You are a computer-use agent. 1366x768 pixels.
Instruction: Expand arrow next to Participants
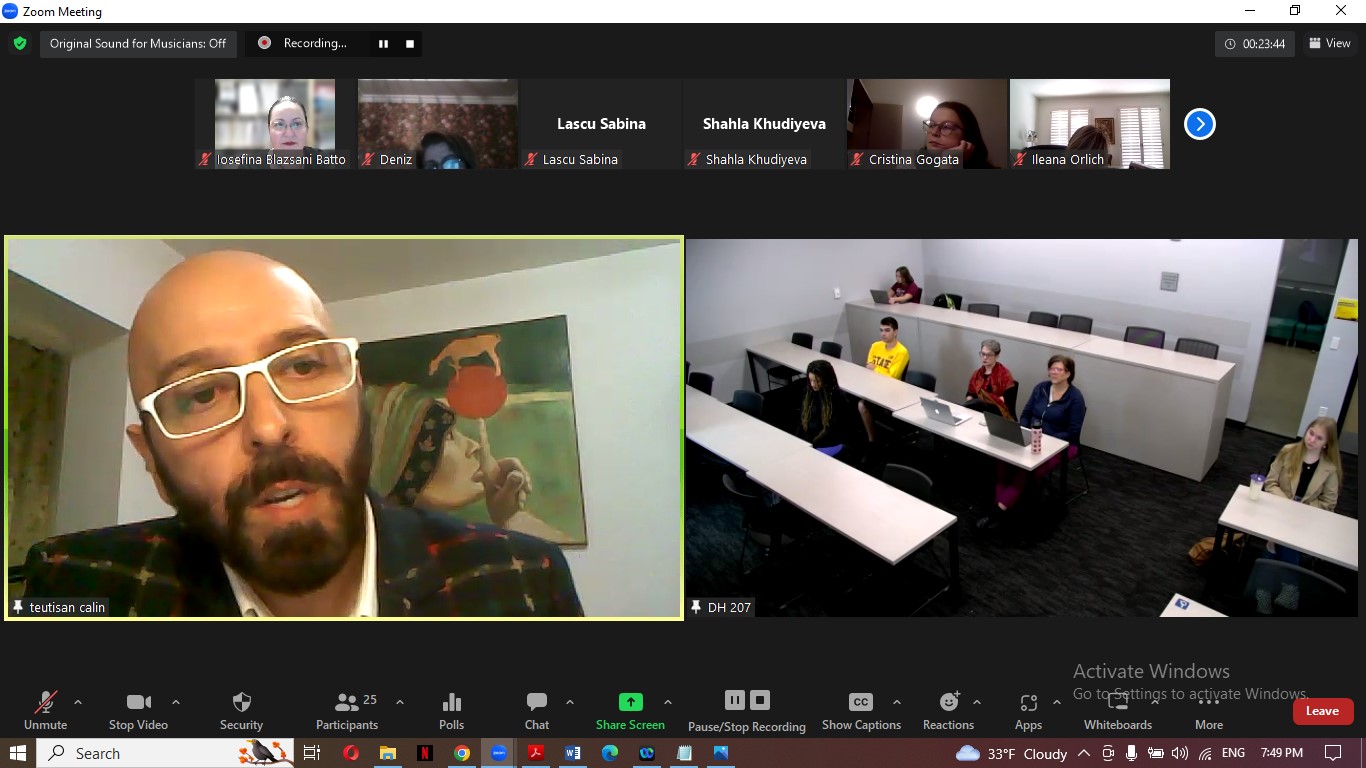[400, 702]
